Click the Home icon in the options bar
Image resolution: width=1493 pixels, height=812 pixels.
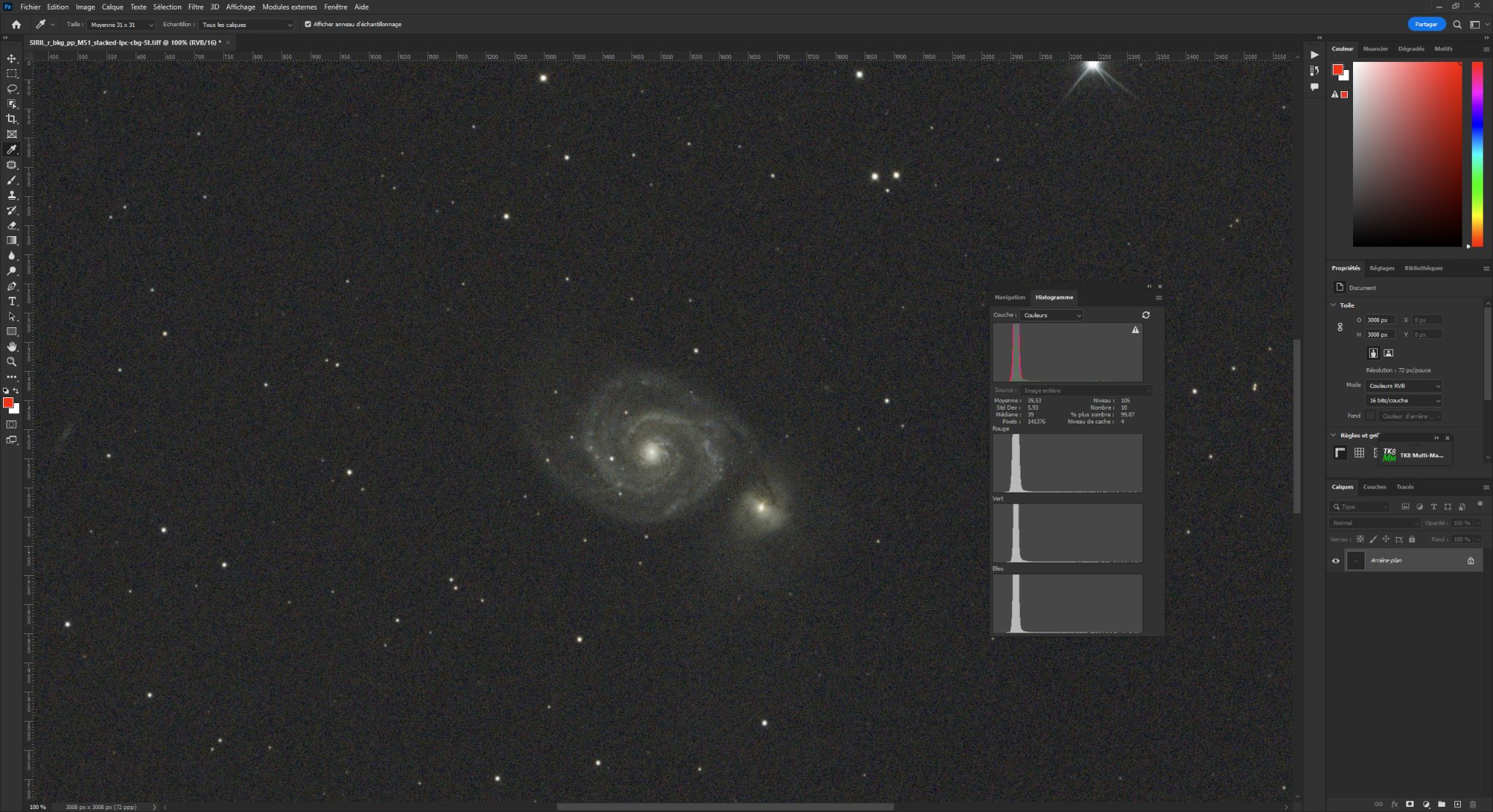pos(16,24)
